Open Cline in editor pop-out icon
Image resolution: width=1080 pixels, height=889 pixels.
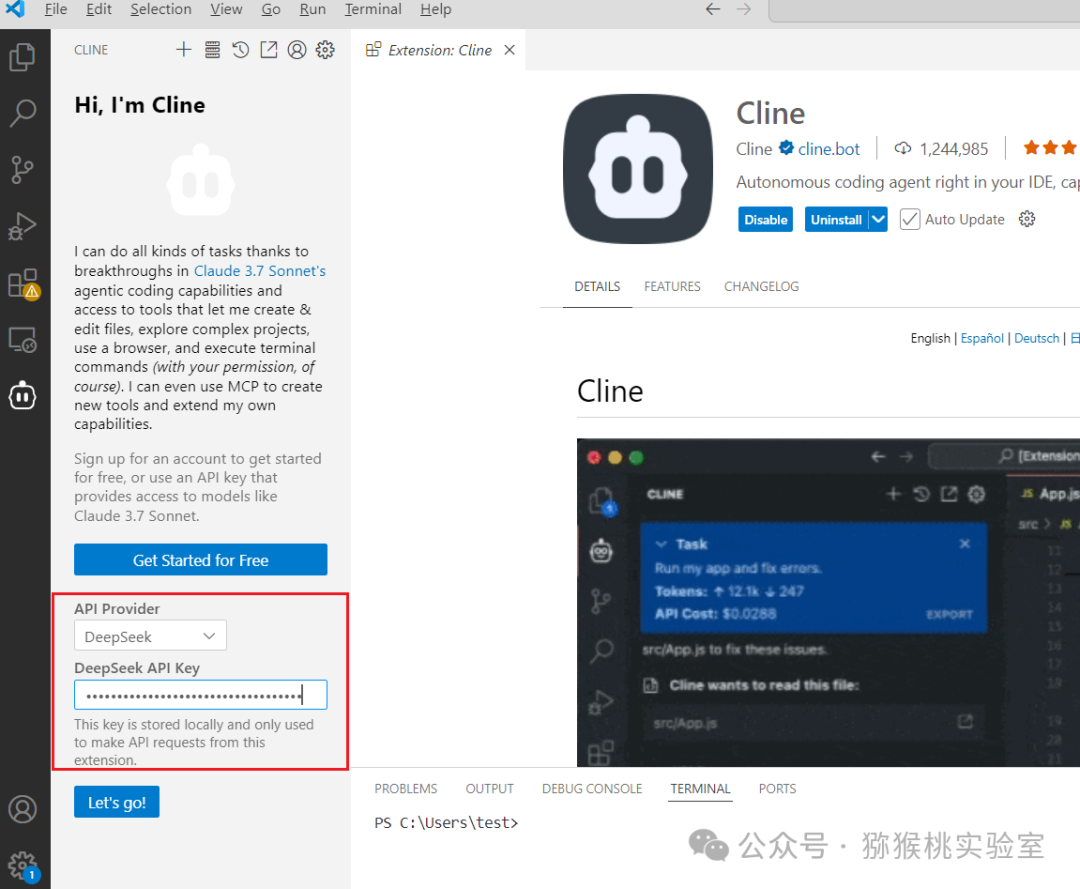(269, 50)
